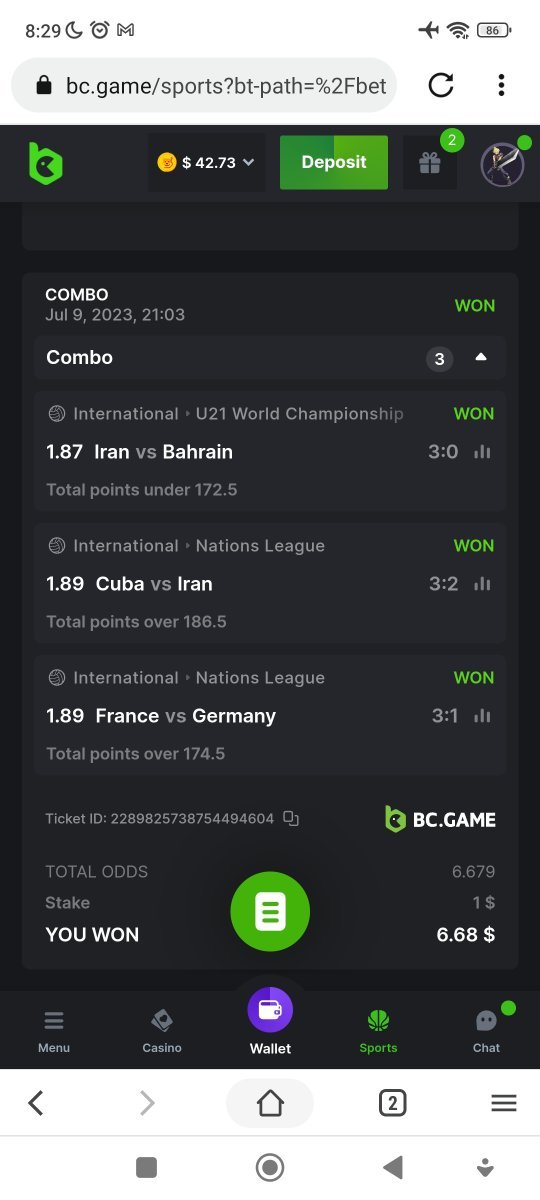Open the Iran vs Bahrain match

pos(164,452)
